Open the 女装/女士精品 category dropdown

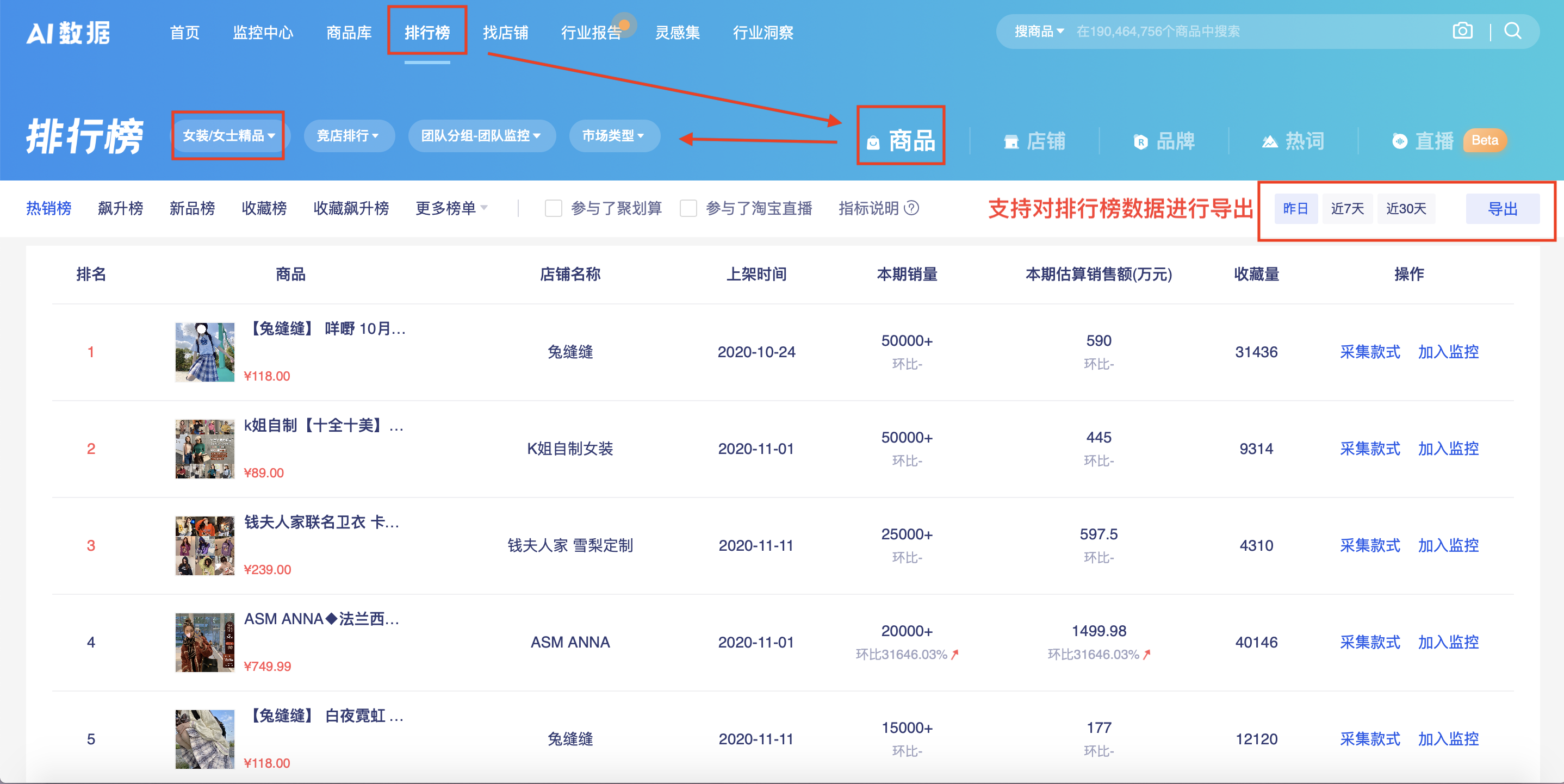229,135
